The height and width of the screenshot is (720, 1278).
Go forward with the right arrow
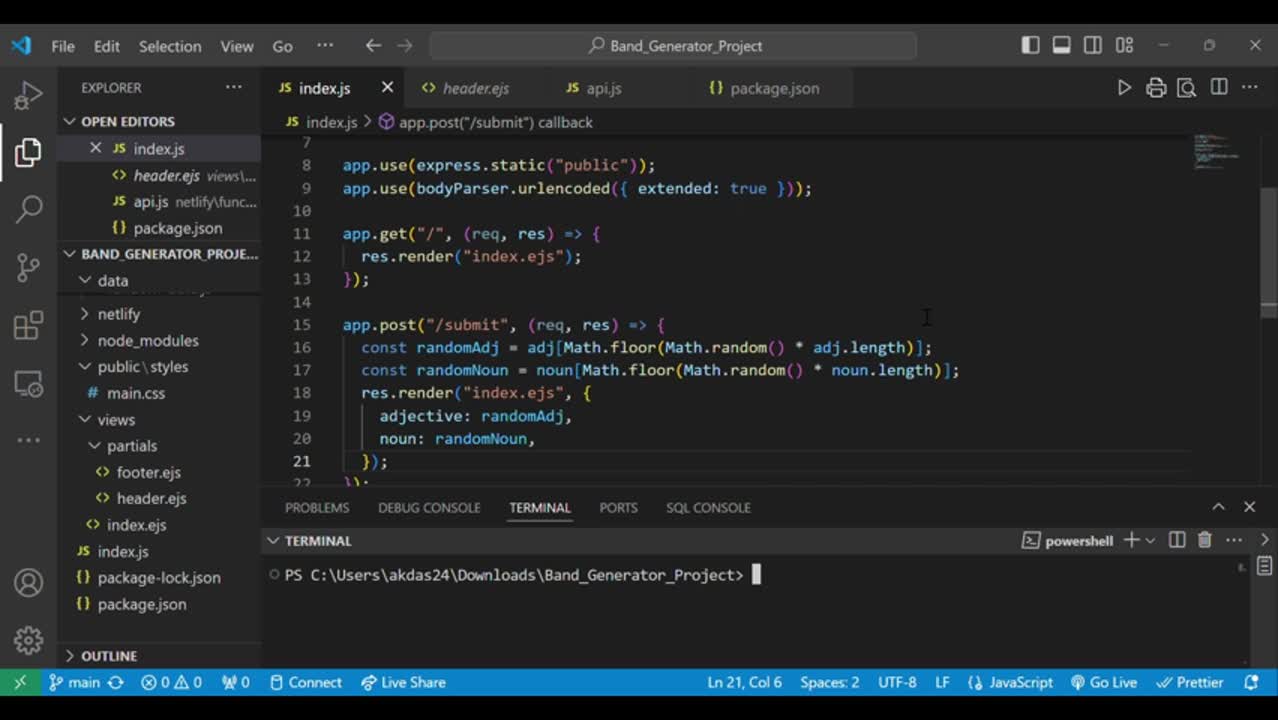pos(405,45)
